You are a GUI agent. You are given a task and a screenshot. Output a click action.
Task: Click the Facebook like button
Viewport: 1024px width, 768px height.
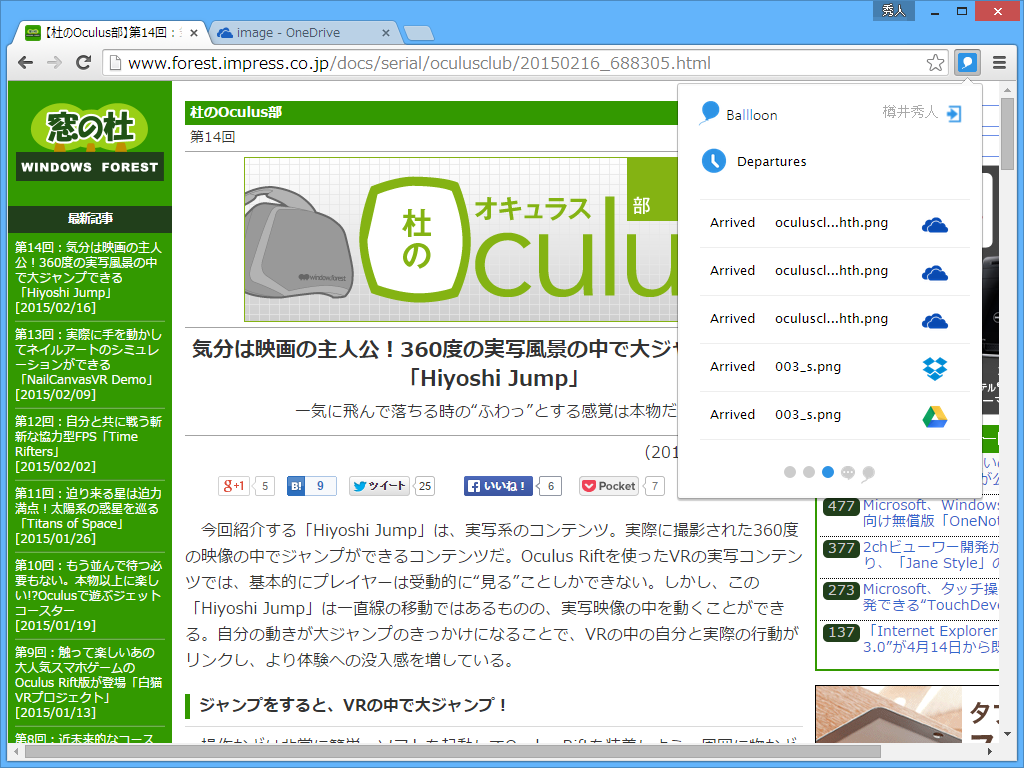point(498,486)
